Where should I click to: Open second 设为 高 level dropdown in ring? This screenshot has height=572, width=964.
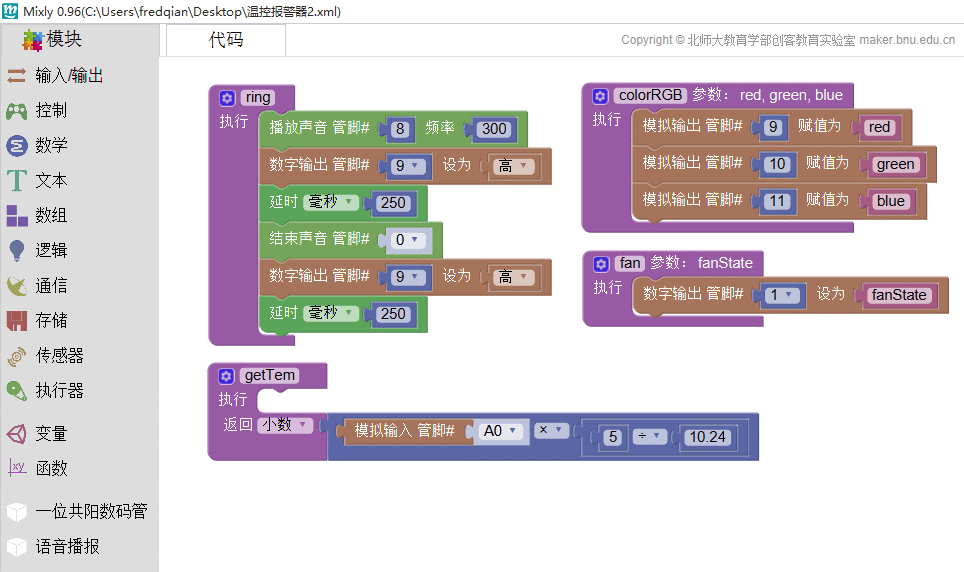(x=513, y=277)
